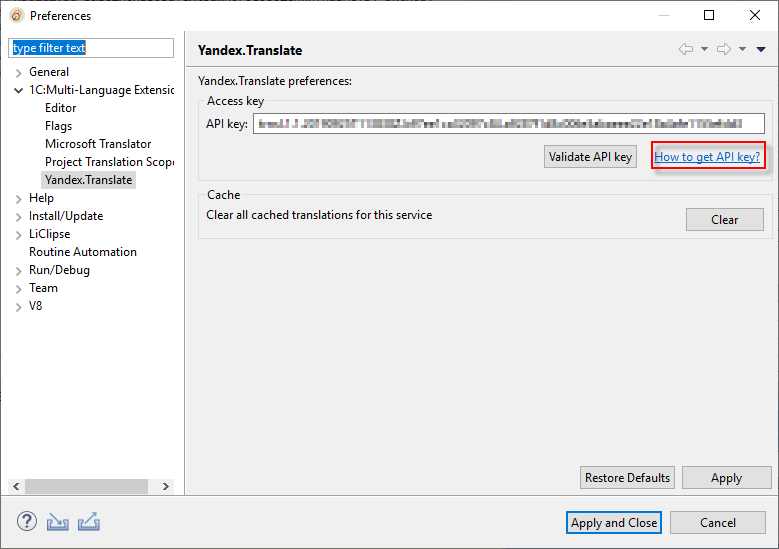Collapse the 1C:Multi-Language Extension node

coord(19,90)
